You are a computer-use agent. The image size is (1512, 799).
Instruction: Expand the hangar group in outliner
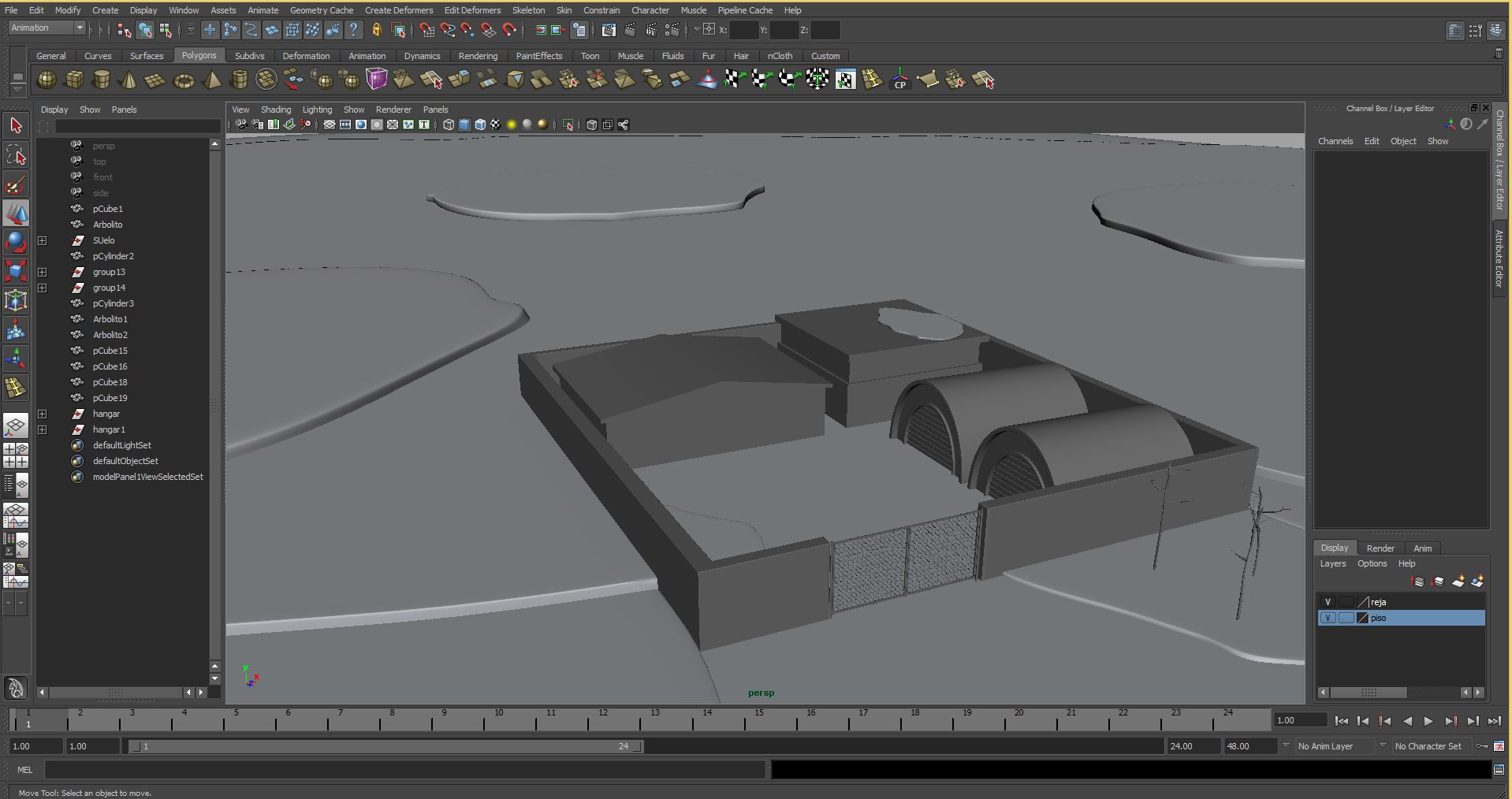click(43, 414)
